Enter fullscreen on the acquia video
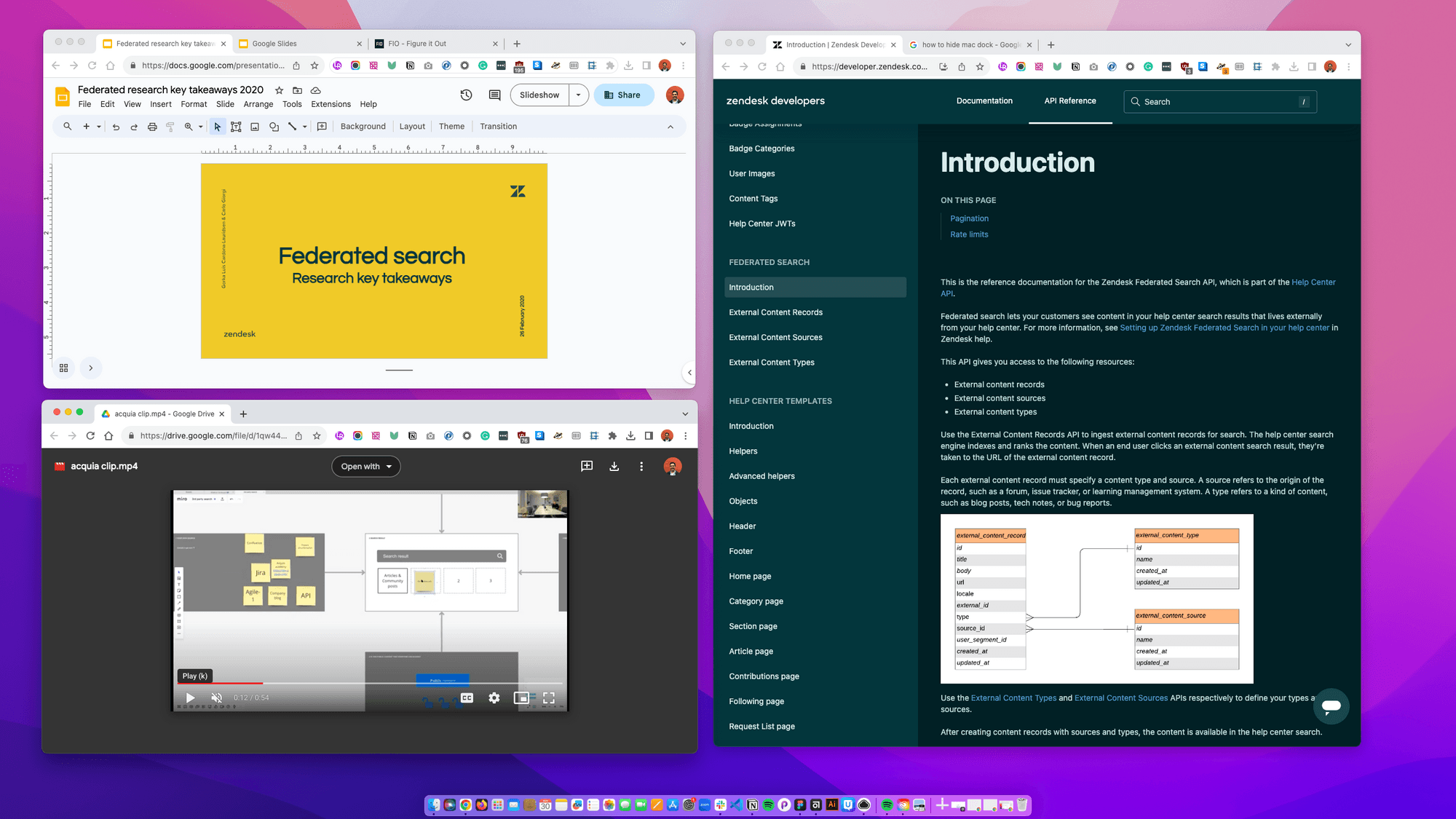The height and width of the screenshot is (819, 1456). pos(549,697)
